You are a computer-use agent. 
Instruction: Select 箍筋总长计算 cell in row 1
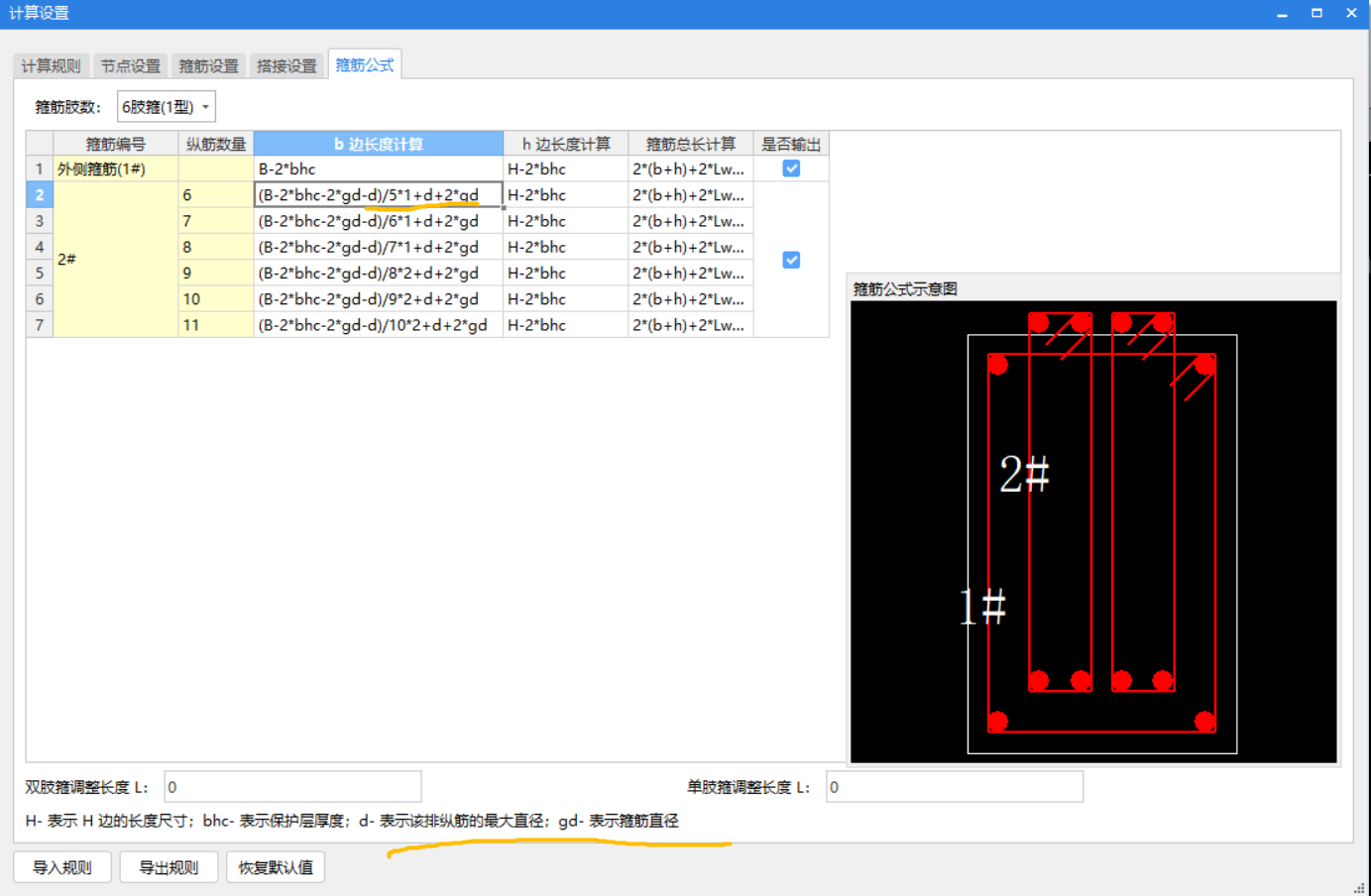[691, 168]
